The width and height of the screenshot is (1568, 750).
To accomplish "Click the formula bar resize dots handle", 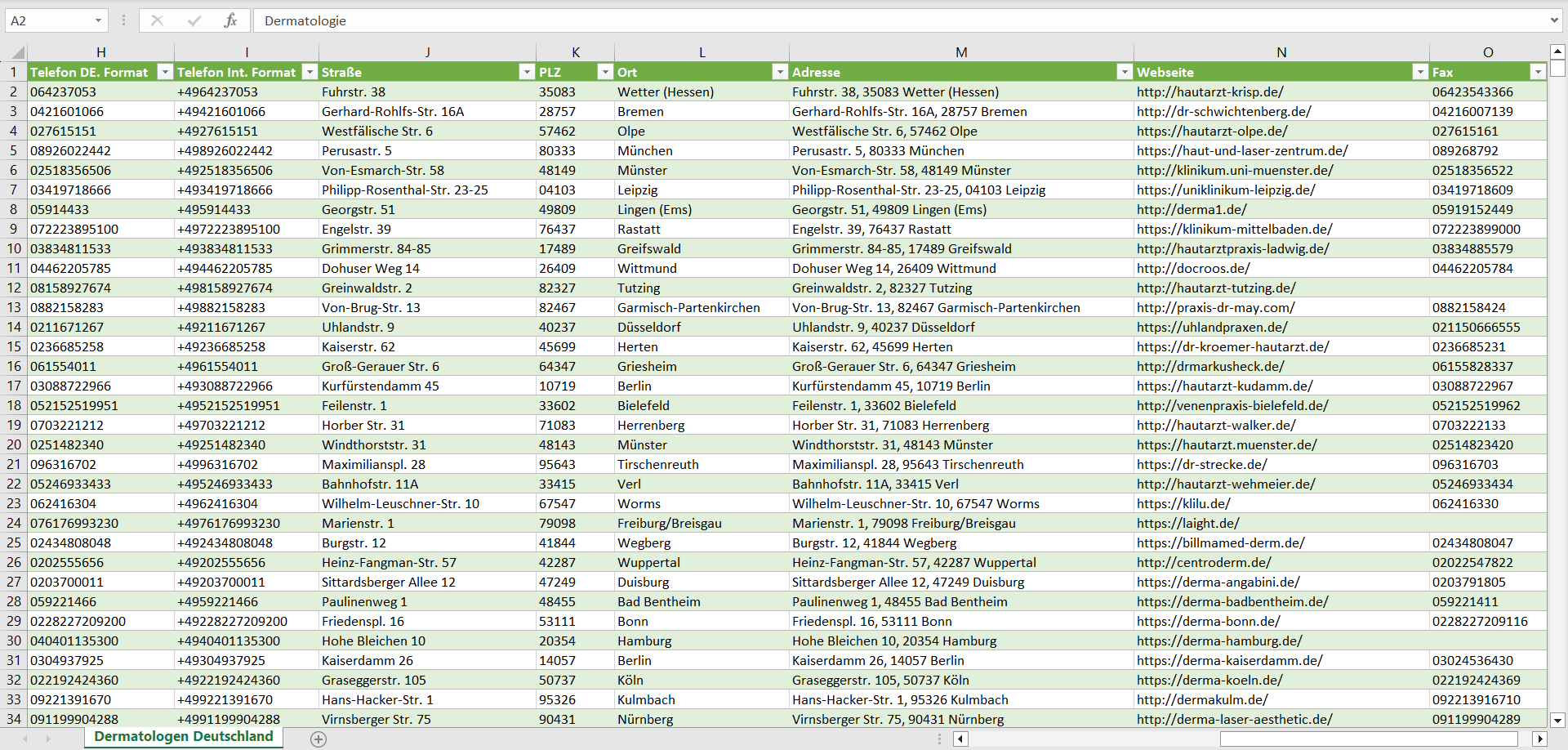I will point(124,20).
